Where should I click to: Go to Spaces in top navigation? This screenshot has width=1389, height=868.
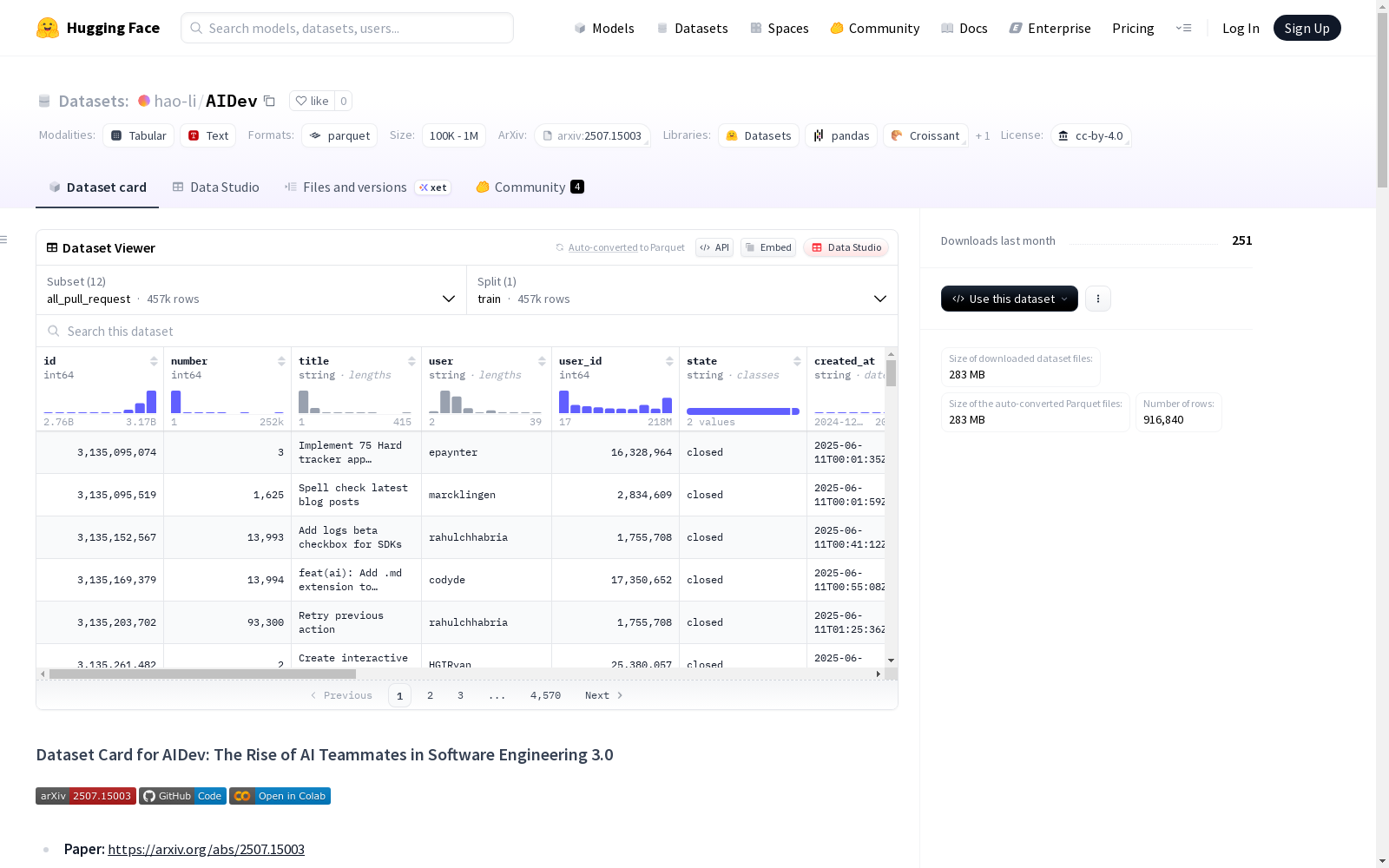780,28
